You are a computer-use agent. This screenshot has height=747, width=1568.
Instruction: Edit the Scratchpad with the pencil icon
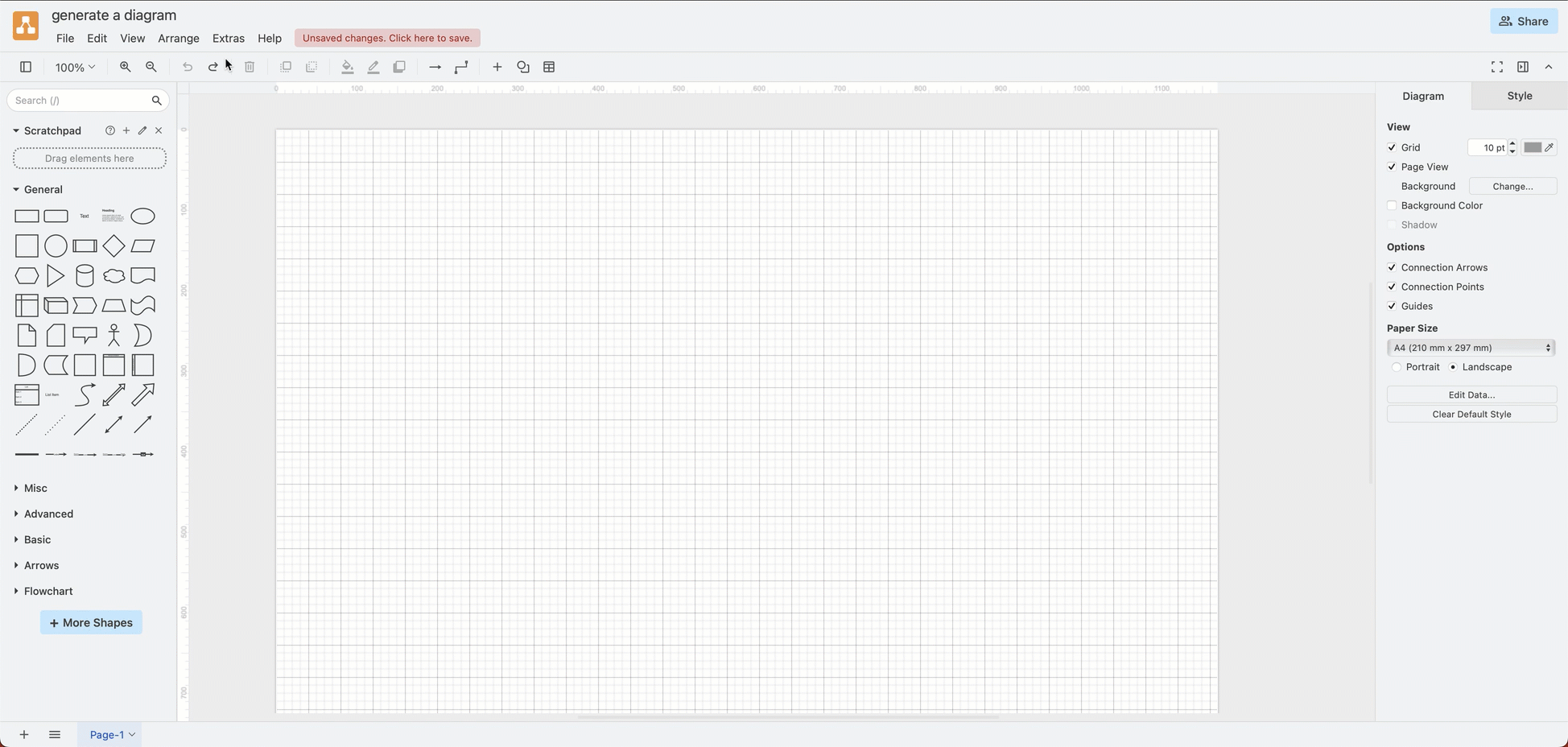(x=142, y=130)
